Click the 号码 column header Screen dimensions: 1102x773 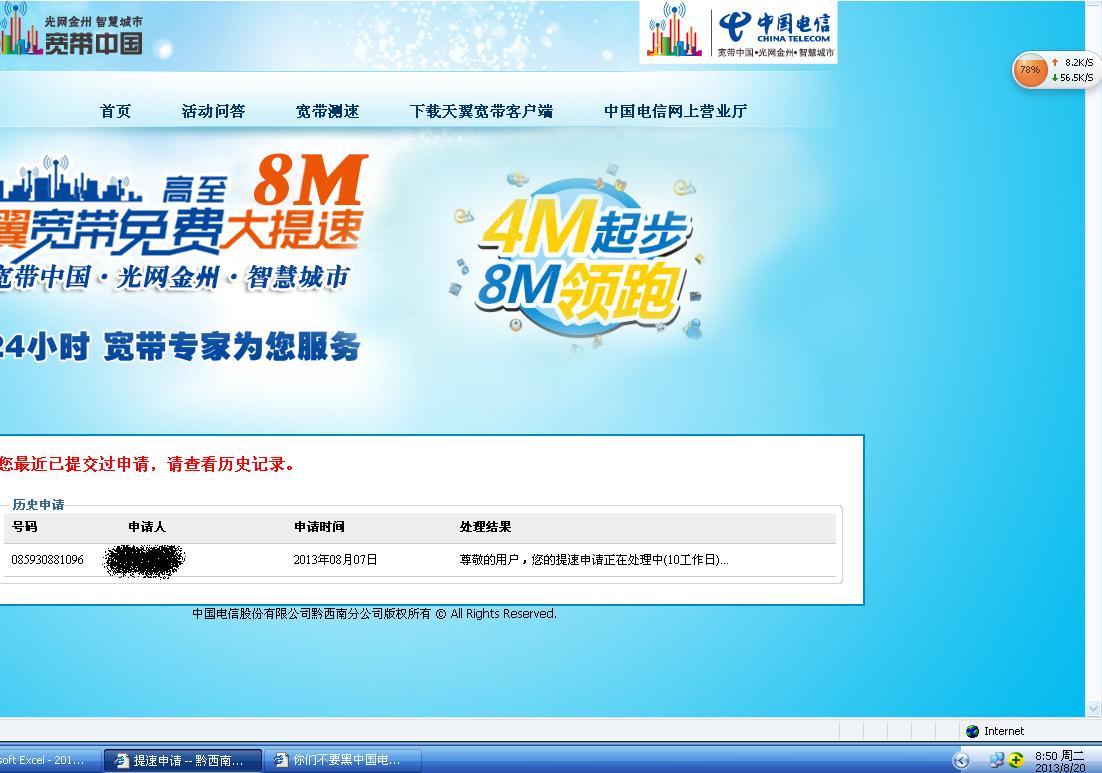[x=25, y=526]
